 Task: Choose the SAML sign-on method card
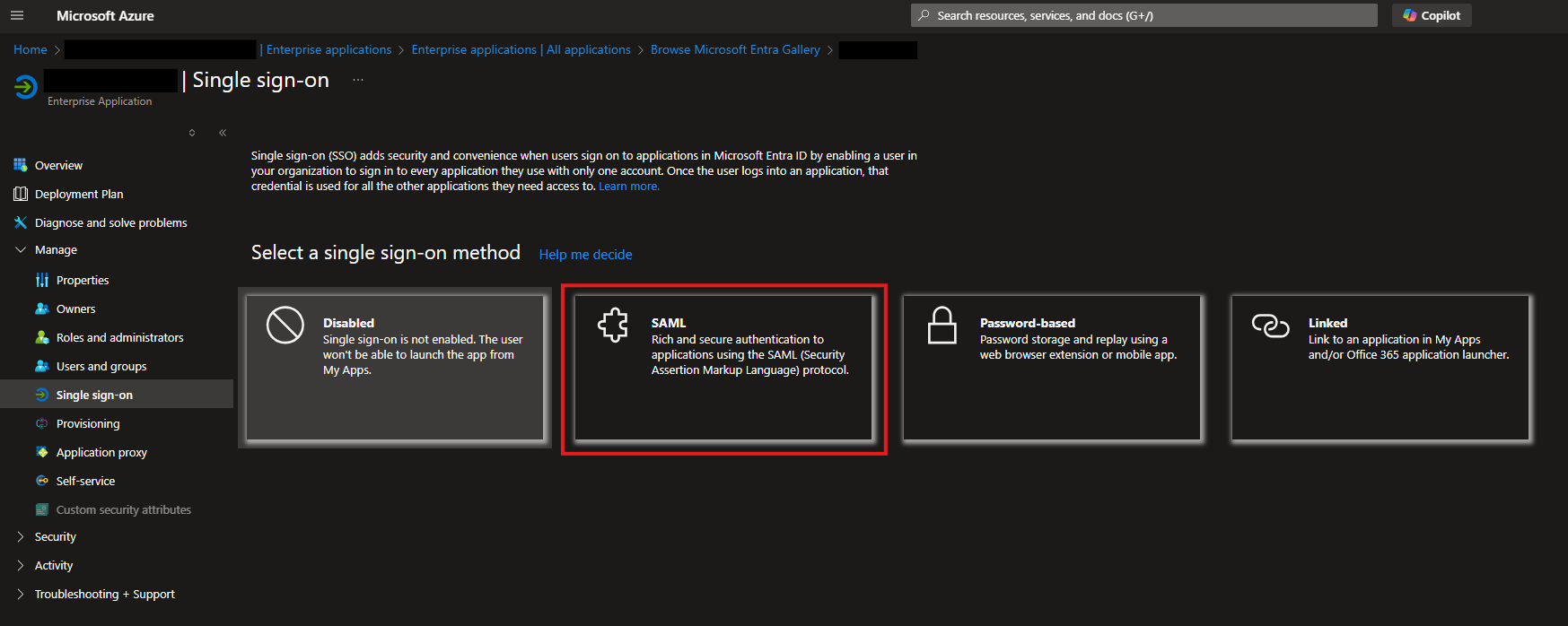723,368
